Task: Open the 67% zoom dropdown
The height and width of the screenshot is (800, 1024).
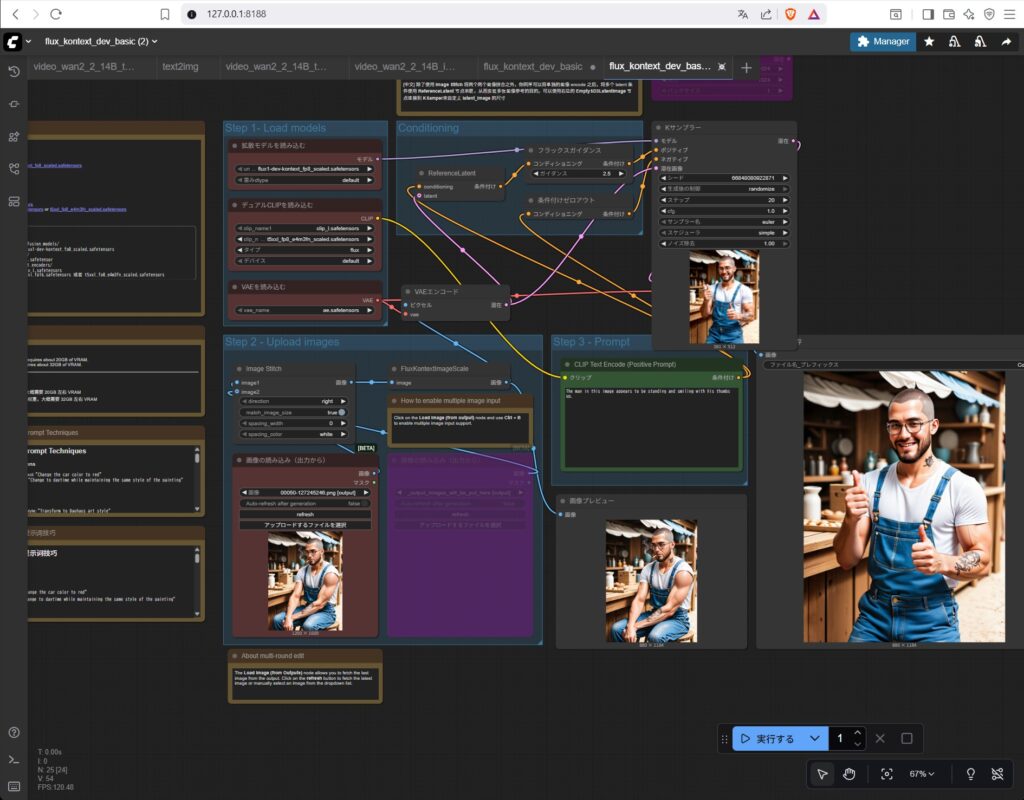Action: pos(922,774)
